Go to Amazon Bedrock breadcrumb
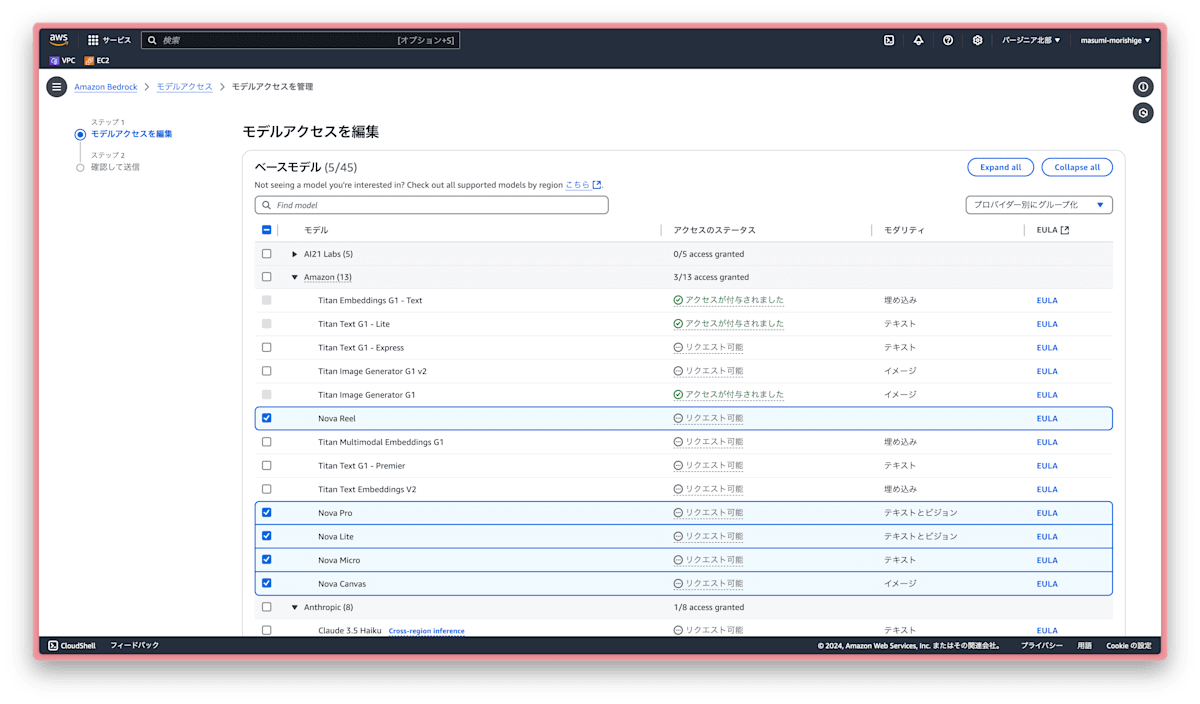This screenshot has width=1200, height=704. [x=106, y=87]
